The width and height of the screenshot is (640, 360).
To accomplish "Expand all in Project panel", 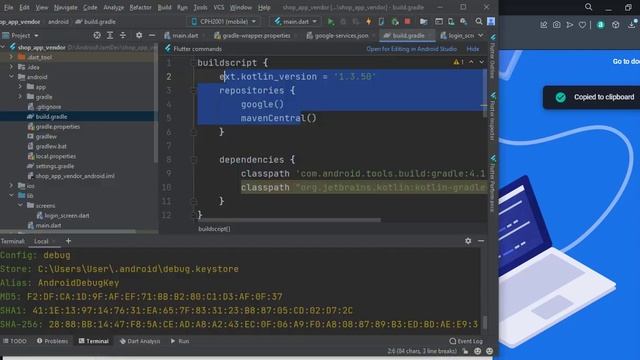I will (x=110, y=36).
